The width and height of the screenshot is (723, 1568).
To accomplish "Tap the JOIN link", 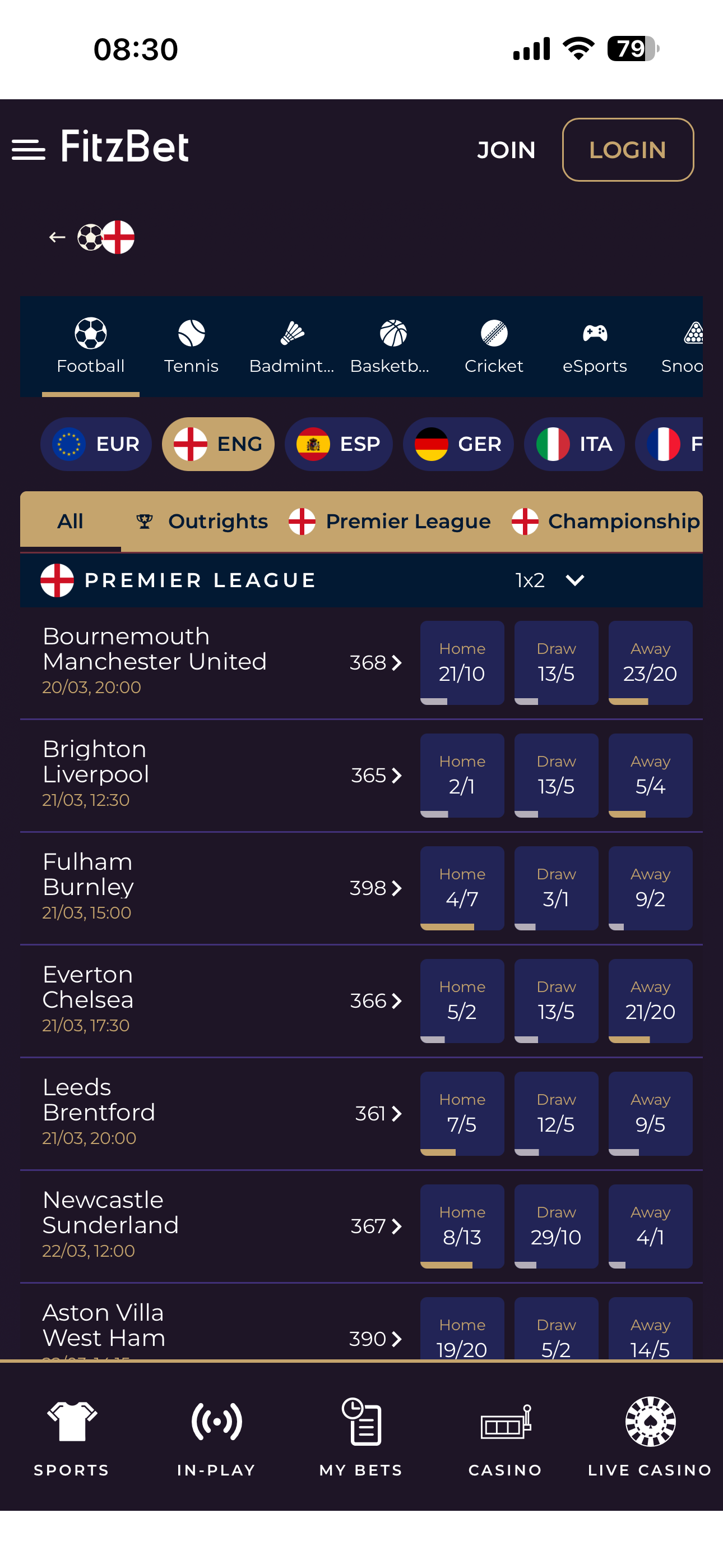I will tap(506, 150).
